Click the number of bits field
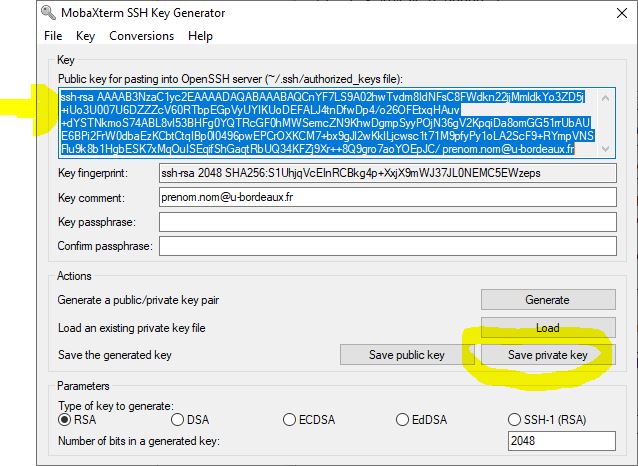 (562, 441)
